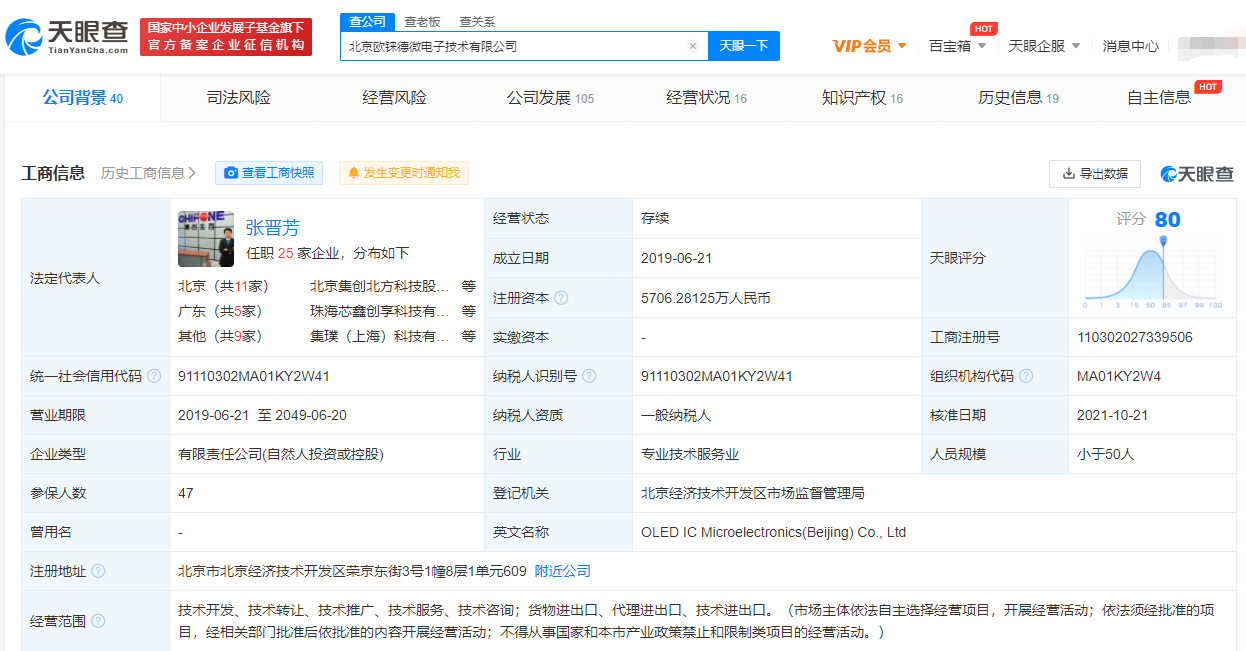This screenshot has width=1246, height=651.
Task: Open 消息中心 message center
Action: 1131,46
